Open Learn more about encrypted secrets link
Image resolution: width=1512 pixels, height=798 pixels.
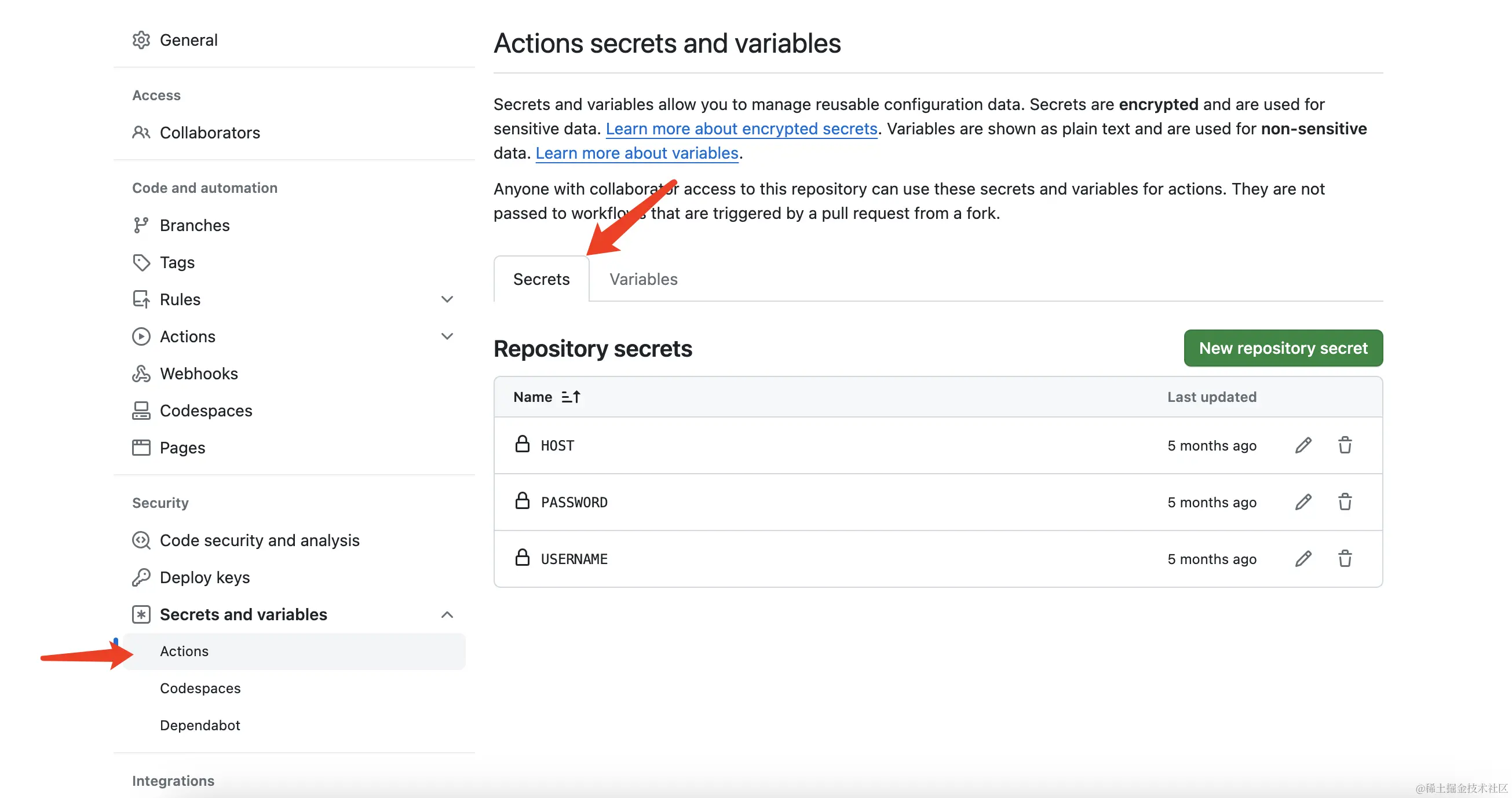(742, 129)
